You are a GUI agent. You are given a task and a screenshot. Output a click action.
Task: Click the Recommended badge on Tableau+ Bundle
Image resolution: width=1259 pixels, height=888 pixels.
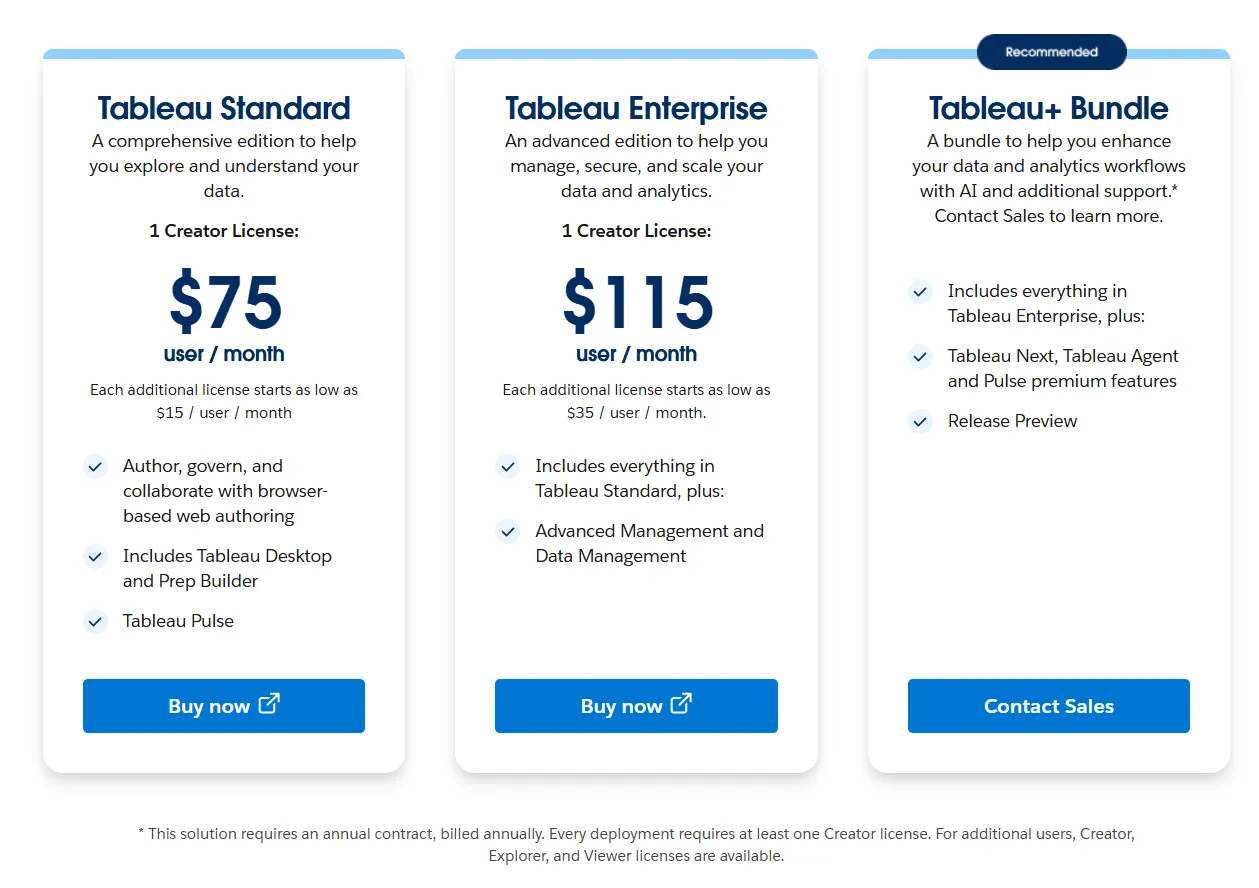click(x=1051, y=52)
